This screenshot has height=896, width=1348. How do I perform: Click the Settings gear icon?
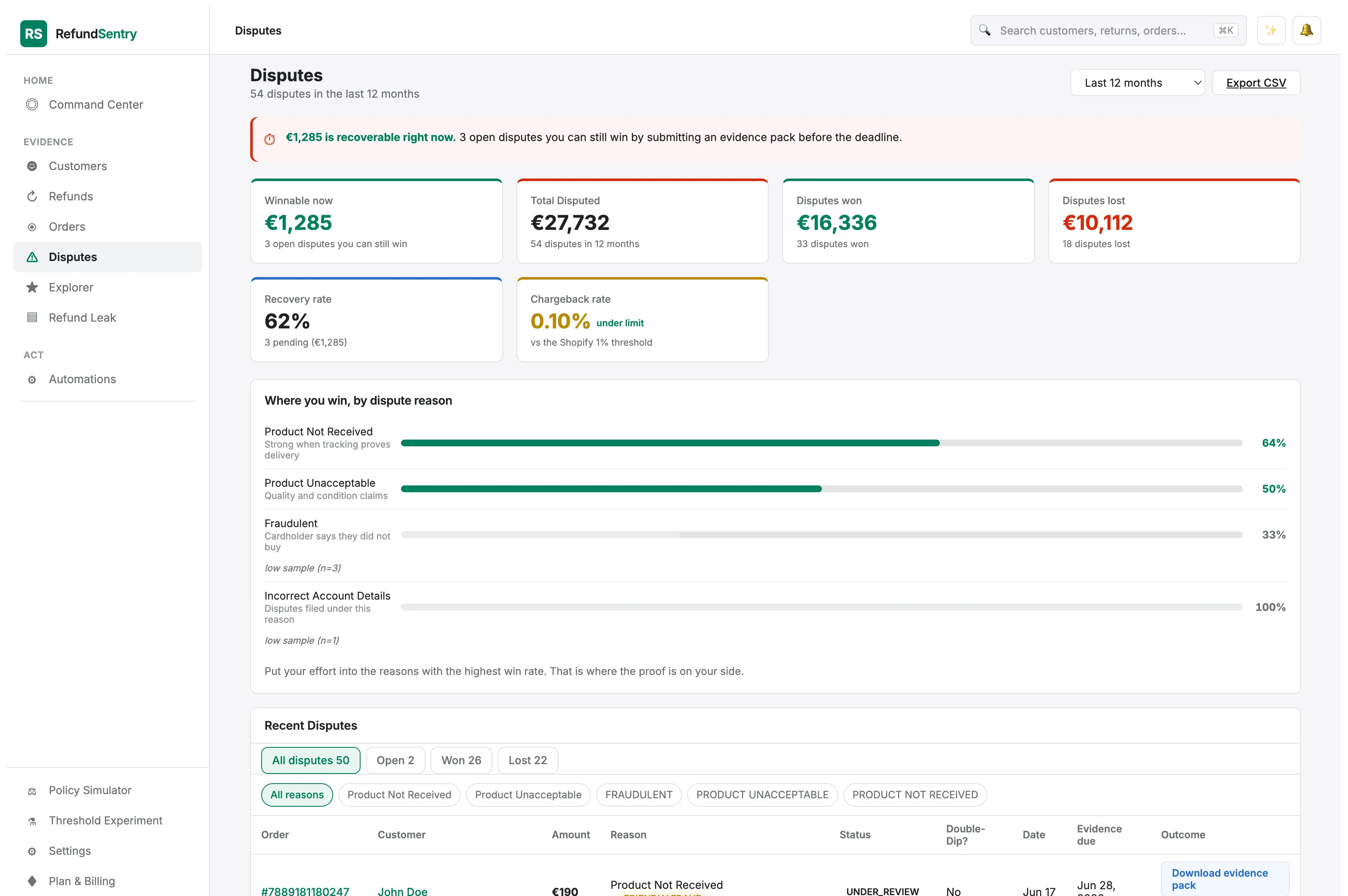coord(32,851)
